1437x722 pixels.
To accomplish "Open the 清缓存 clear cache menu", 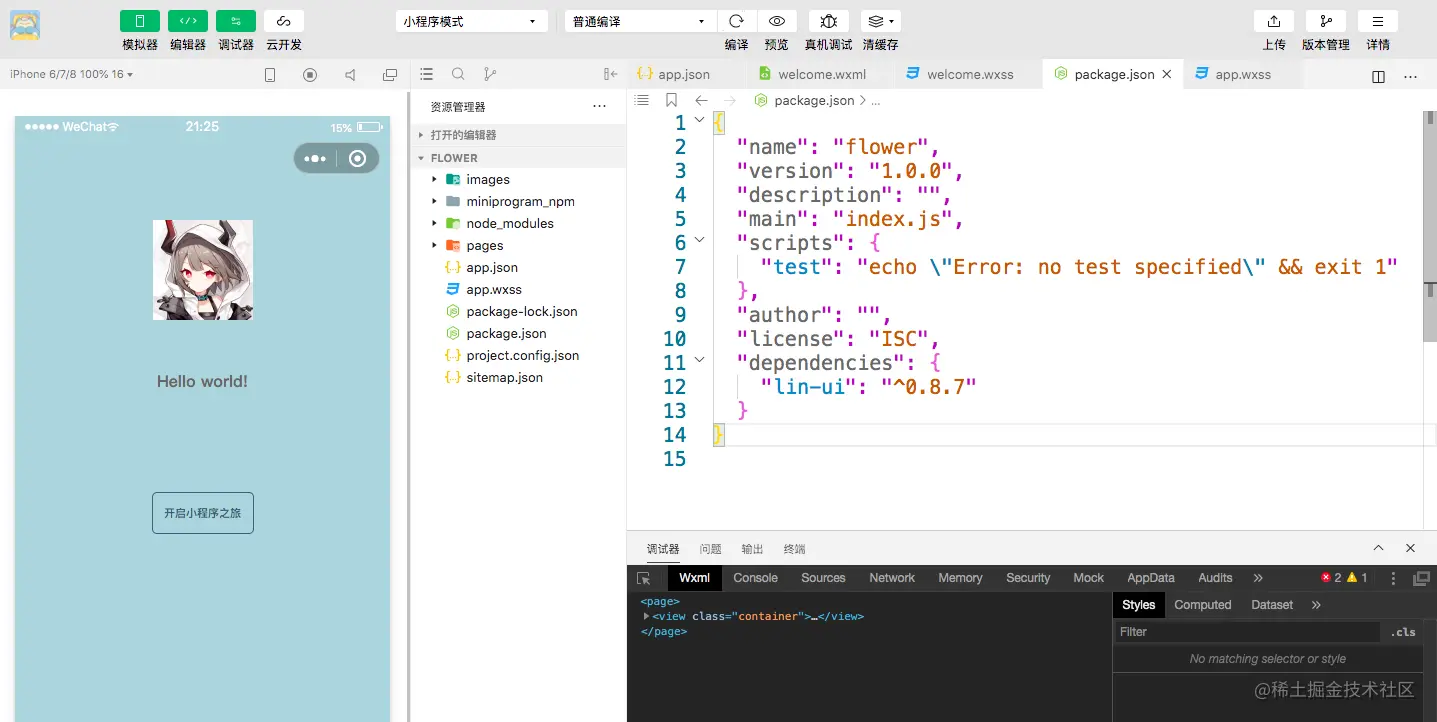I will click(x=880, y=21).
